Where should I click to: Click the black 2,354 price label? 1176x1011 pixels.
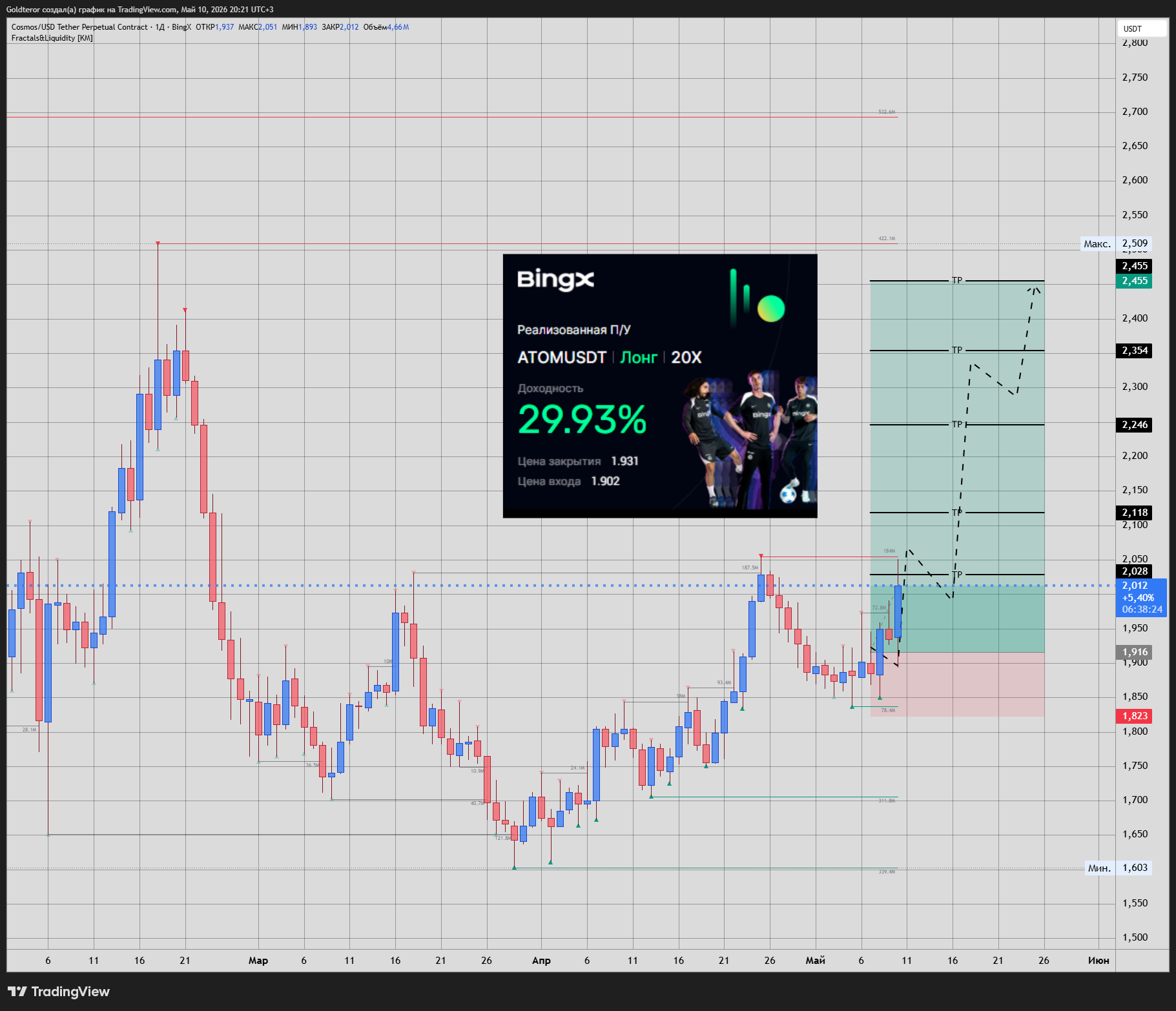pyautogui.click(x=1135, y=351)
